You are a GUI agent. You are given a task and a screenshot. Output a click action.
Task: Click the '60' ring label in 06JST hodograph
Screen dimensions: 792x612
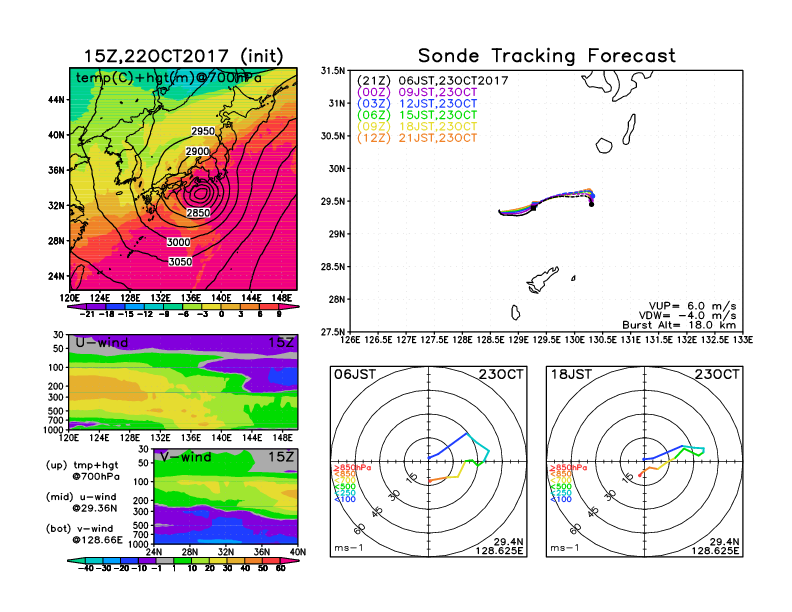point(360,528)
